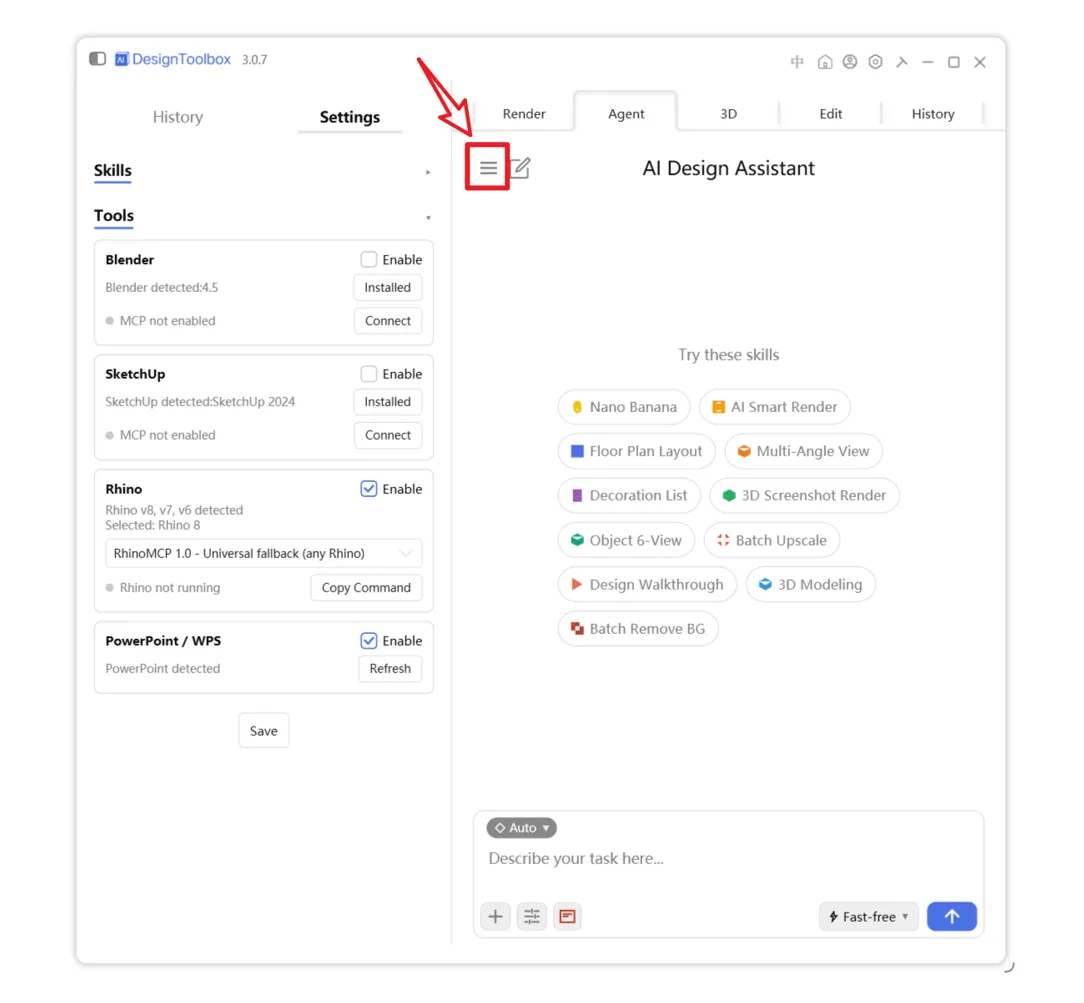Click 'SketchUp detected:SketchUp 2024' text
Image resolution: width=1084 pixels, height=1003 pixels.
click(200, 402)
